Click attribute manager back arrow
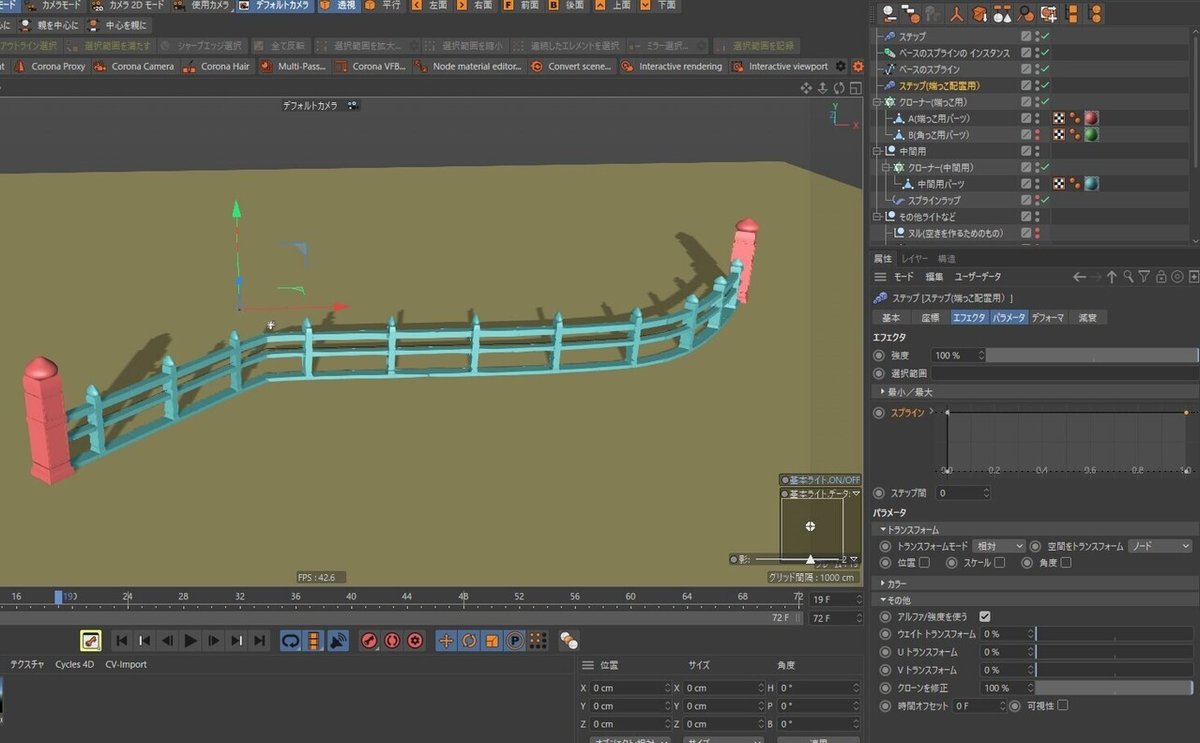 point(1078,276)
